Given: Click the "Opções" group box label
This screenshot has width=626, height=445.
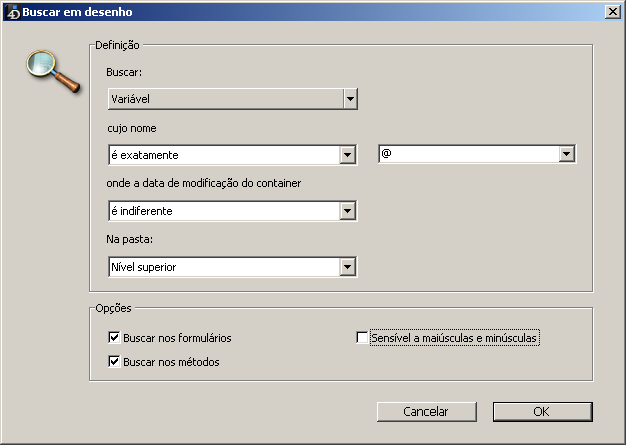Looking at the screenshot, I should click(113, 308).
